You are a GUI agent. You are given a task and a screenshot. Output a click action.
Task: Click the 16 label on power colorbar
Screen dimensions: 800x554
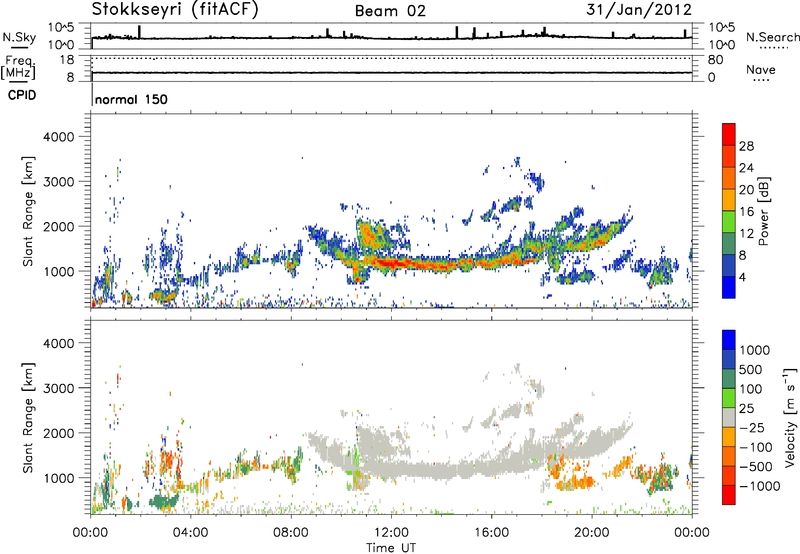[746, 212]
